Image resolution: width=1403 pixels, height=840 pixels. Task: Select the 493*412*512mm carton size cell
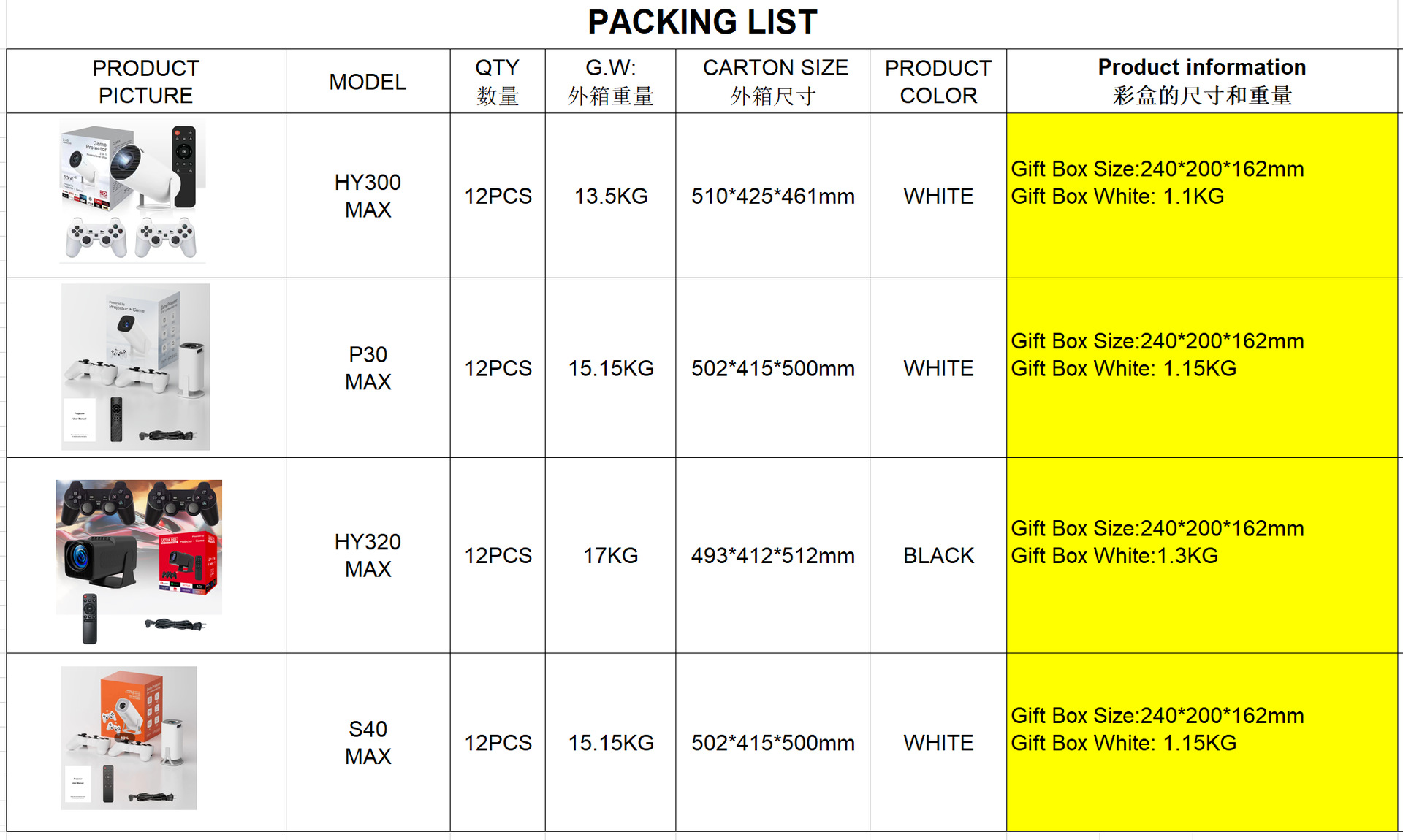pyautogui.click(x=772, y=556)
